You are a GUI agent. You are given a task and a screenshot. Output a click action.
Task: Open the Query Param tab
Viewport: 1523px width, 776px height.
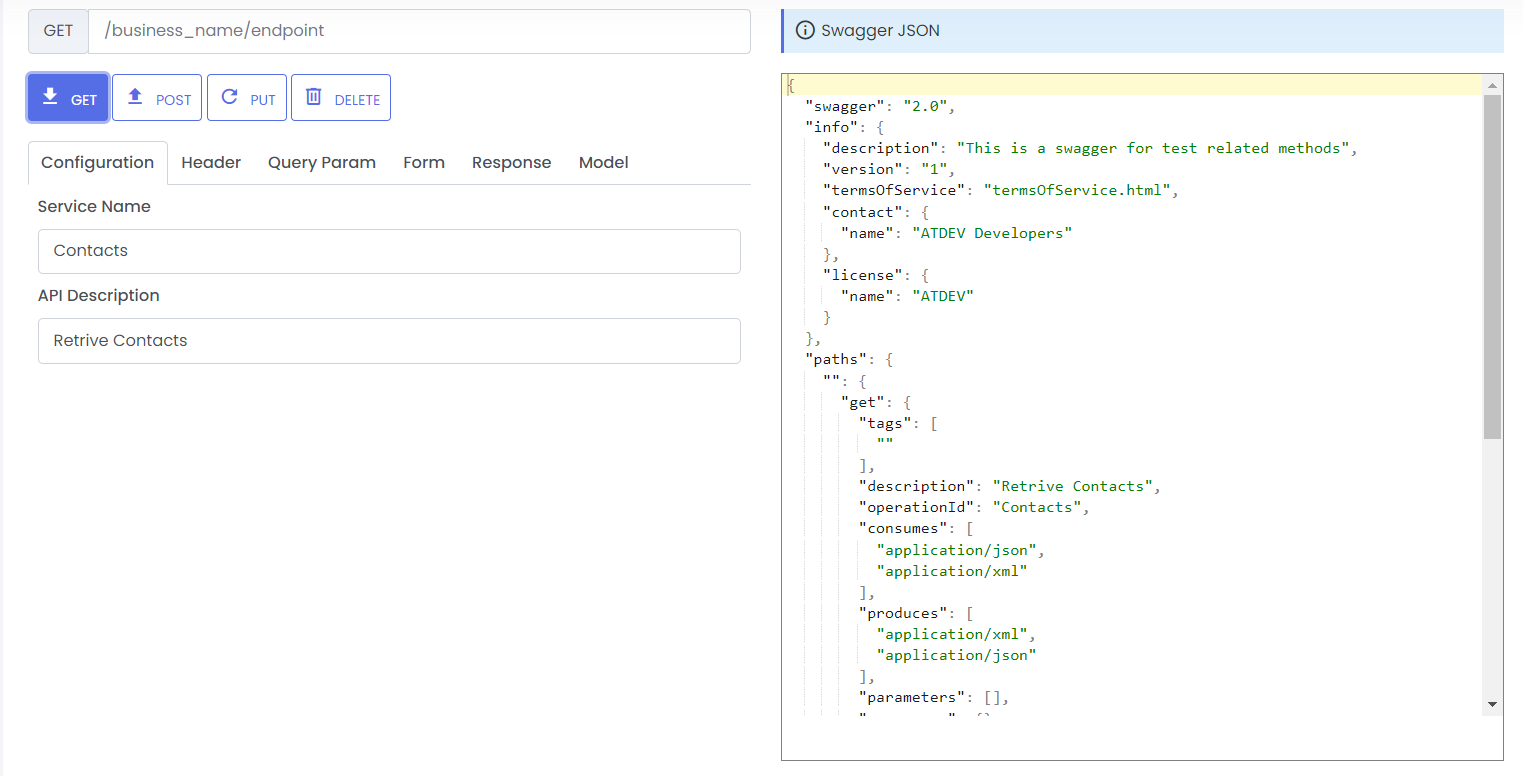[322, 162]
